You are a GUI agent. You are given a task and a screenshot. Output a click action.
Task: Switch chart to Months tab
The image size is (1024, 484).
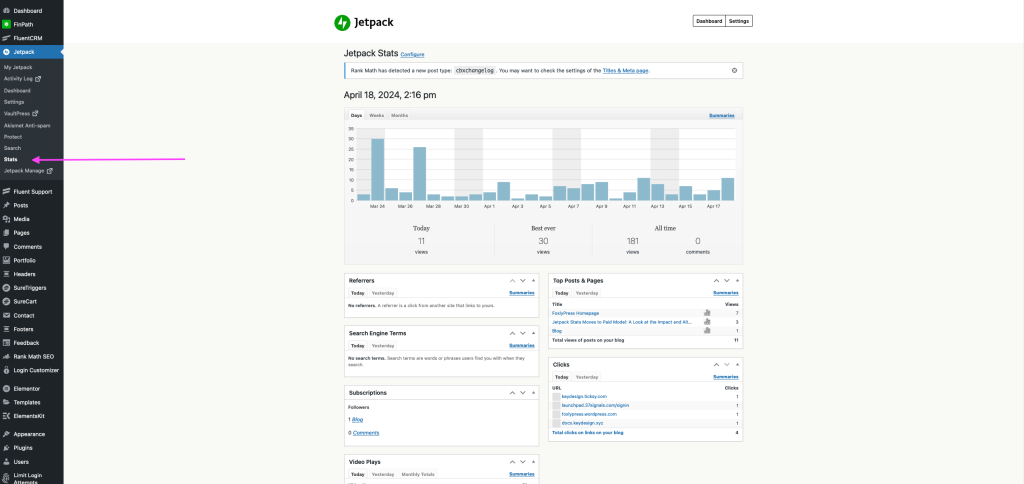399,116
